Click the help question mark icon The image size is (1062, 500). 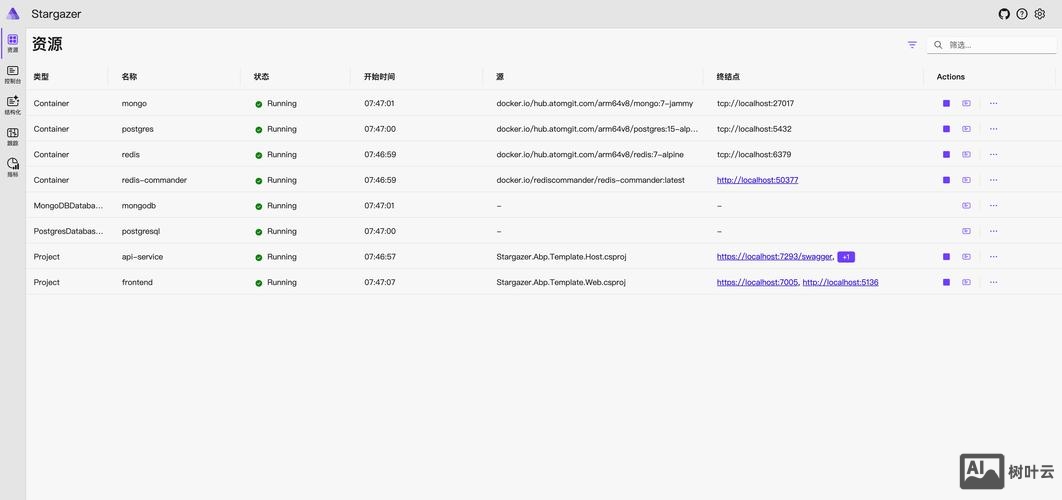tap(1022, 14)
